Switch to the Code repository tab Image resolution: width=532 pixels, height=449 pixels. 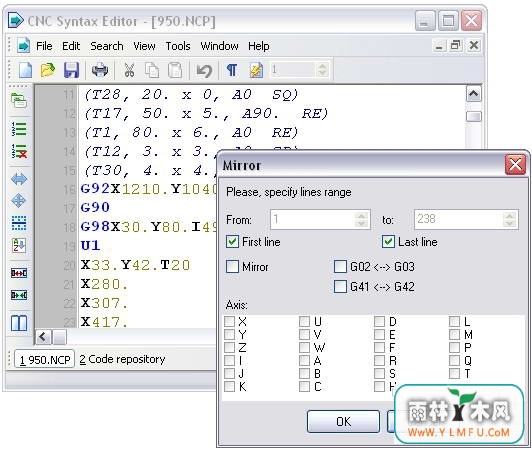click(122, 359)
